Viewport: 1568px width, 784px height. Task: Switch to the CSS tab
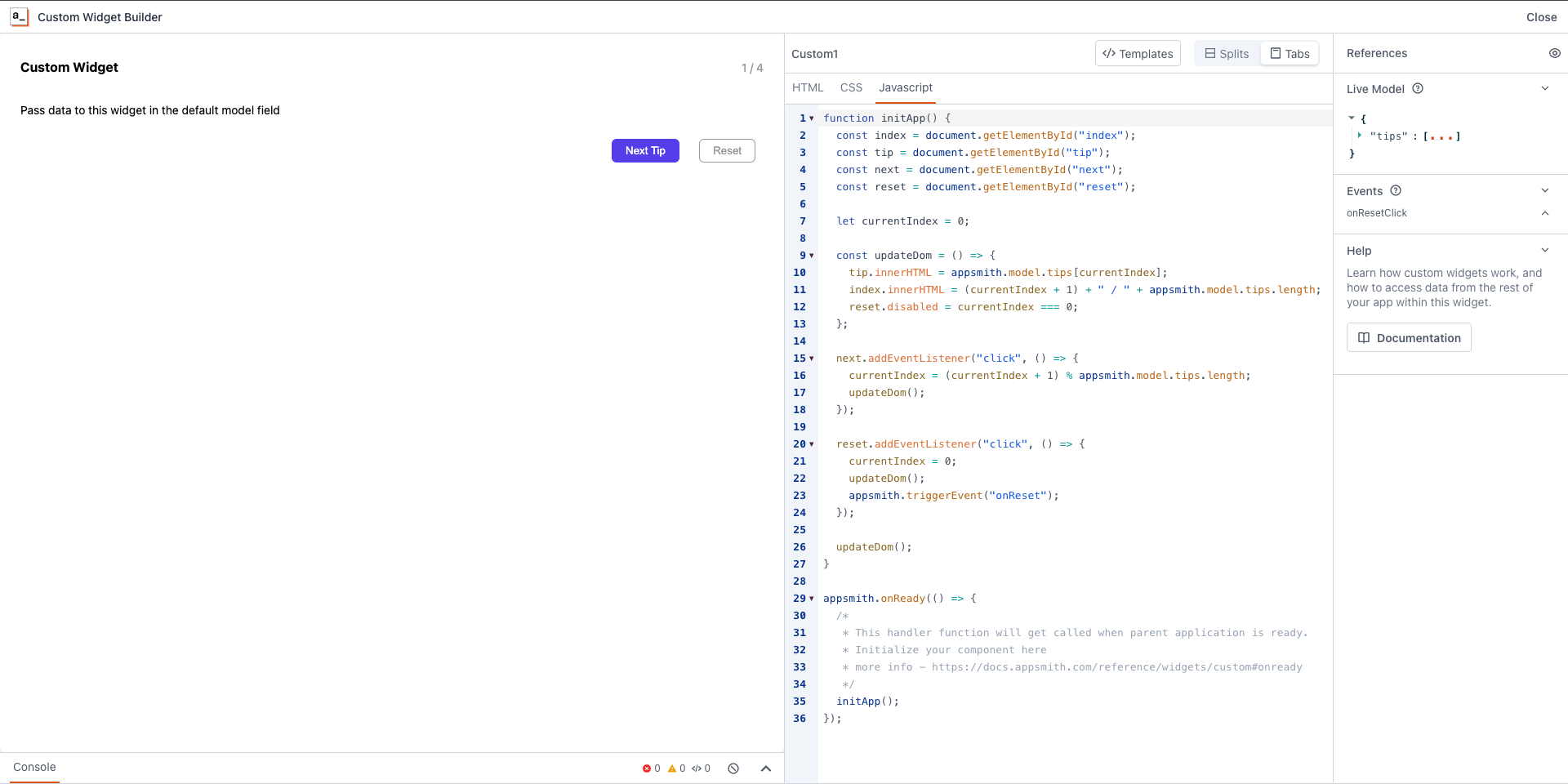pos(852,87)
